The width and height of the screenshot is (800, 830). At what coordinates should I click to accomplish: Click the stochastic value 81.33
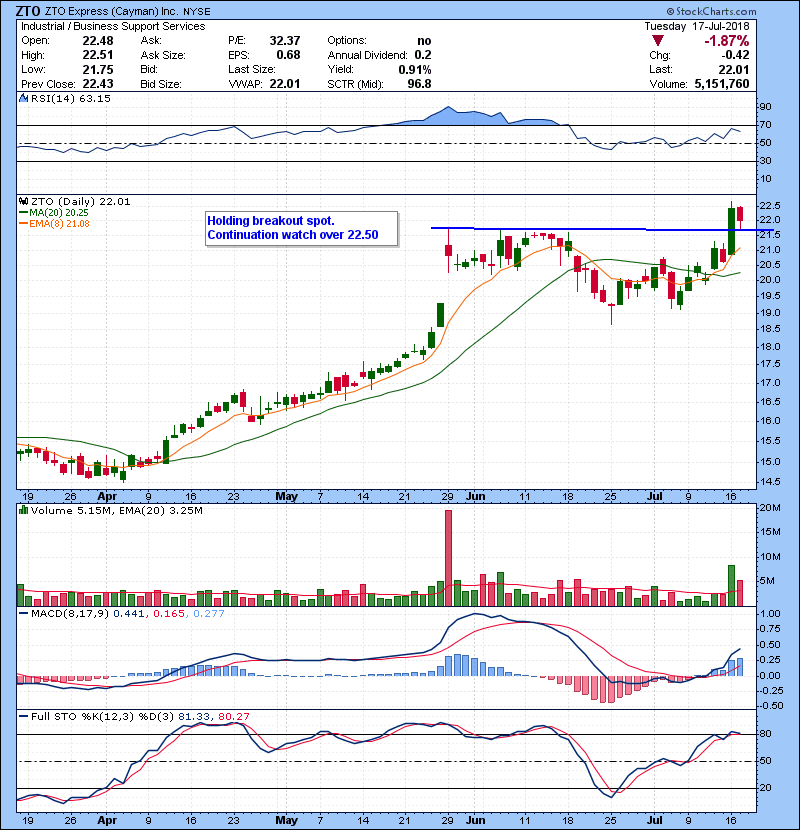pos(194,717)
